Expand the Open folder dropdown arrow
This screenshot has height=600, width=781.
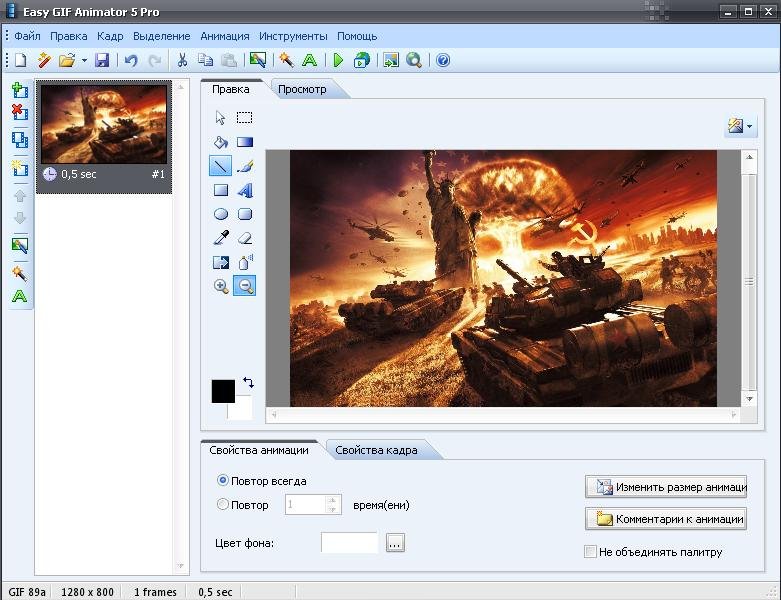point(84,61)
